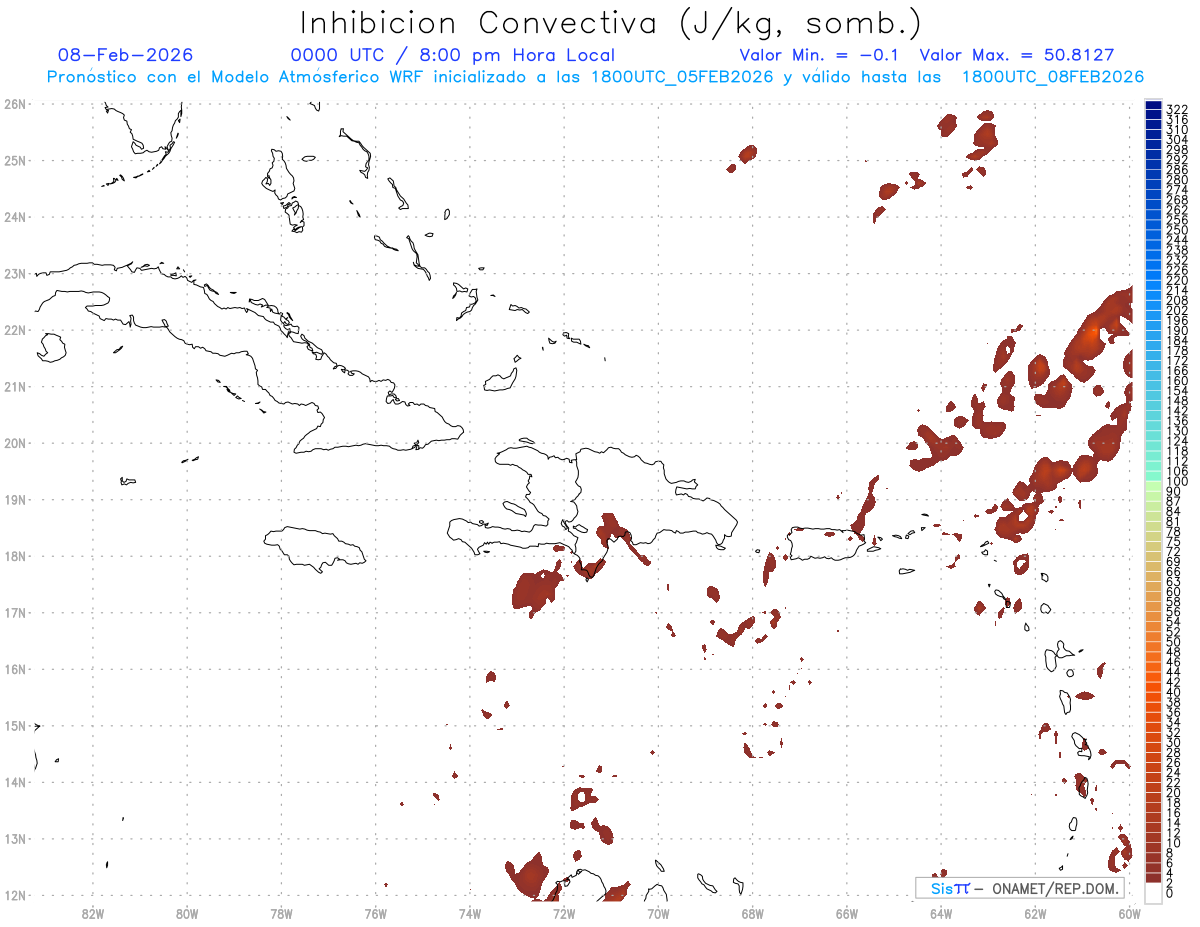Image resolution: width=1200 pixels, height=927 pixels.
Task: Click the latitude label "23N"
Action: tap(15, 273)
